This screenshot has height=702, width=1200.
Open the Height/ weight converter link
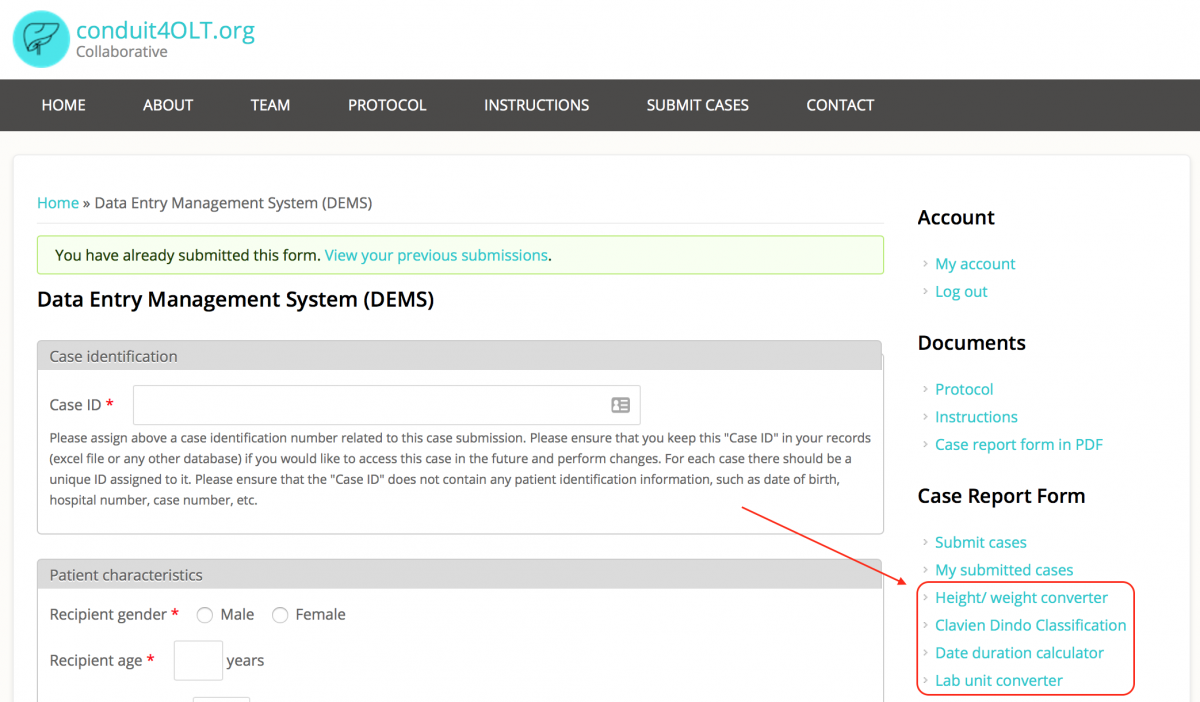pos(1021,598)
